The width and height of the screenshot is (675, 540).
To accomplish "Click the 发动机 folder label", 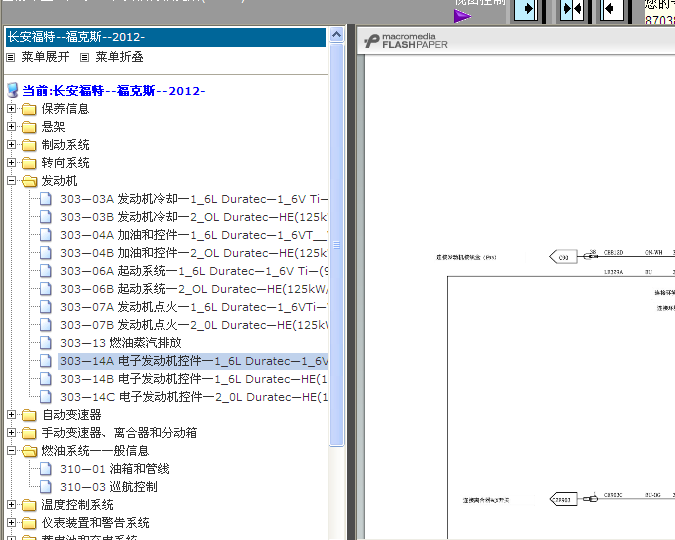I will (x=59, y=181).
